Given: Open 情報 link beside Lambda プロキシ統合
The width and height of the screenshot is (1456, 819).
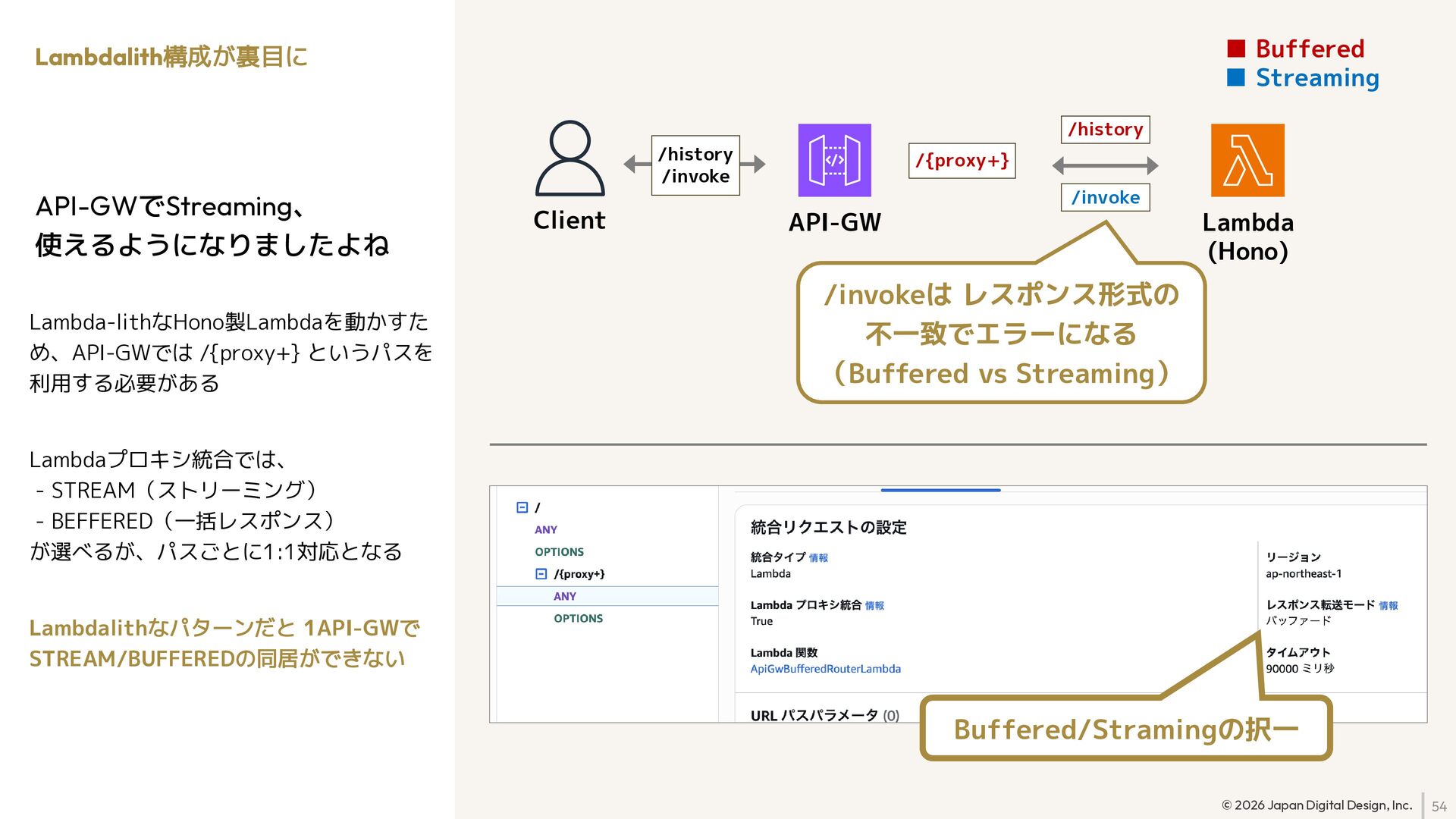Looking at the screenshot, I should point(874,606).
